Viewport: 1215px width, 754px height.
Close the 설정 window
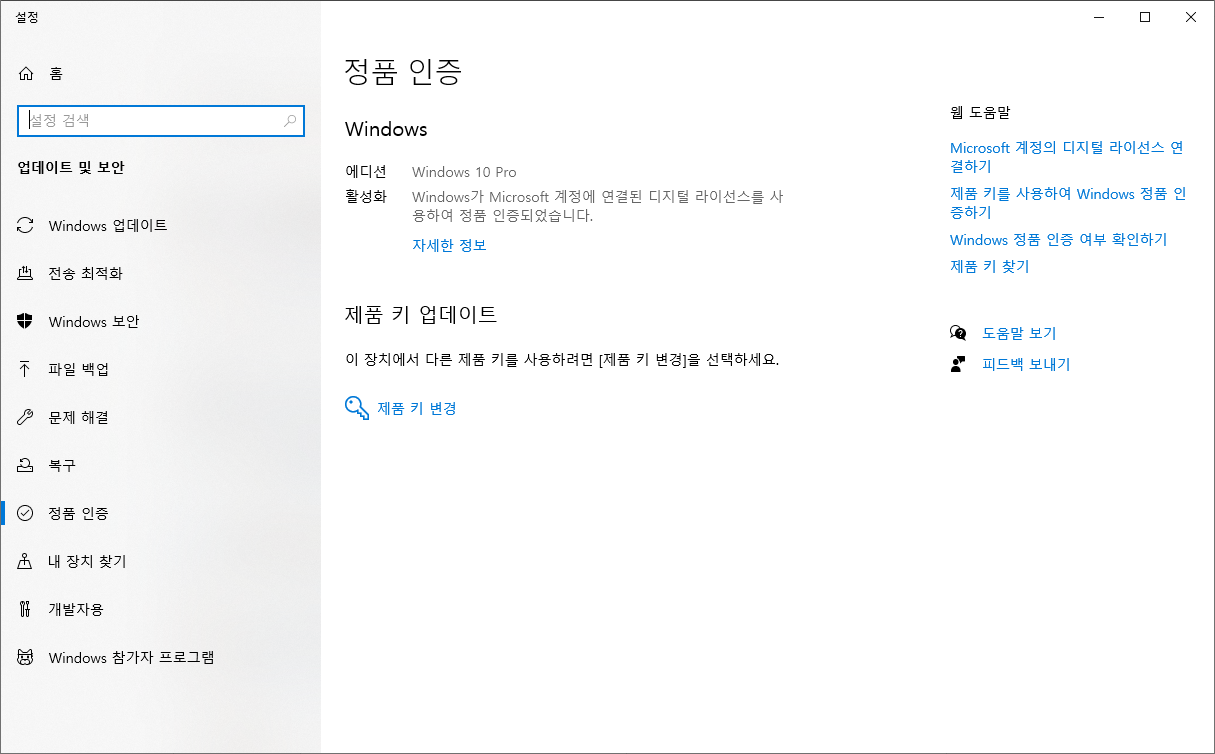point(1191,17)
